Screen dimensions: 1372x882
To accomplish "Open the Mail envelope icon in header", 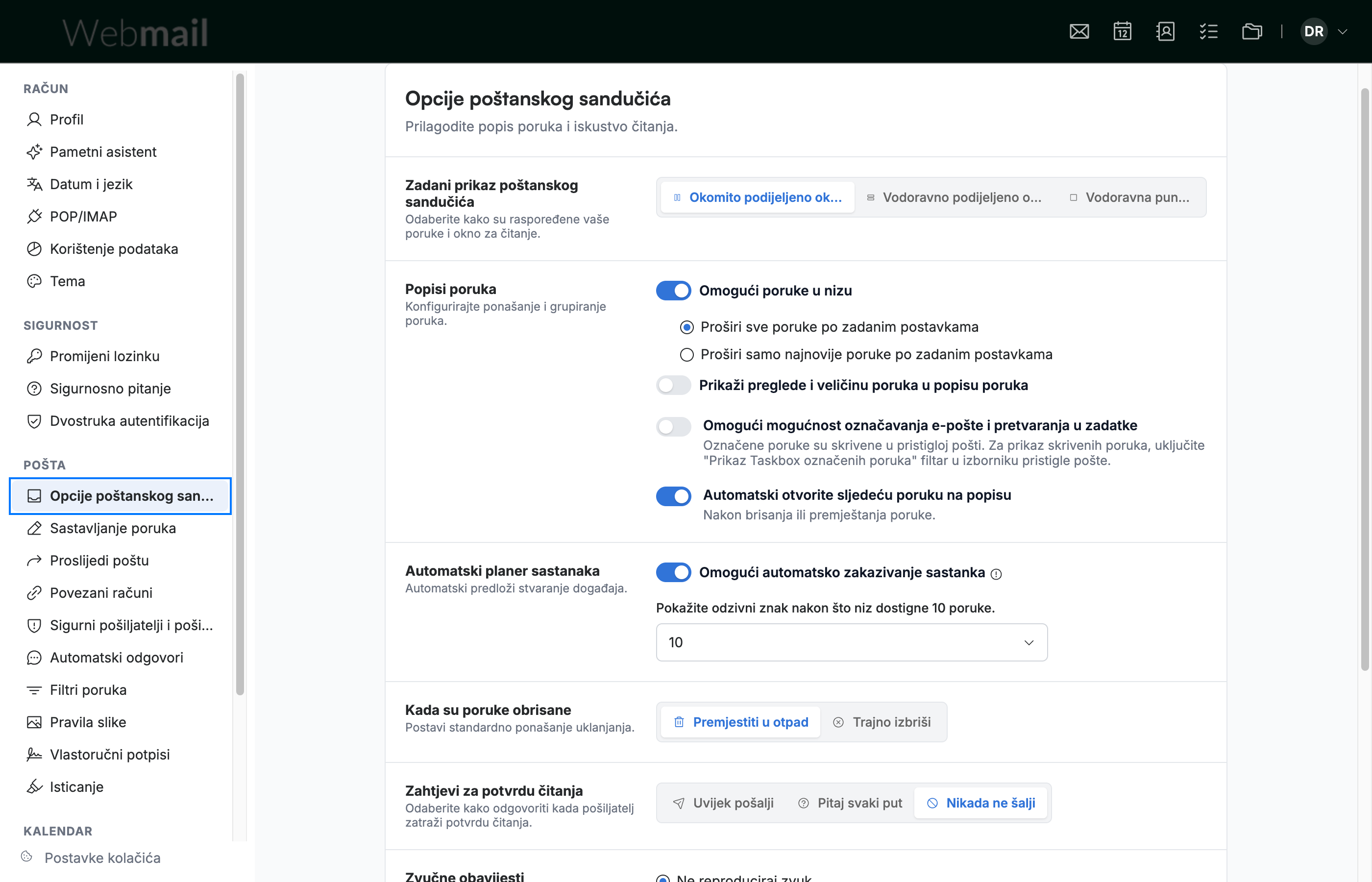I will (1079, 31).
